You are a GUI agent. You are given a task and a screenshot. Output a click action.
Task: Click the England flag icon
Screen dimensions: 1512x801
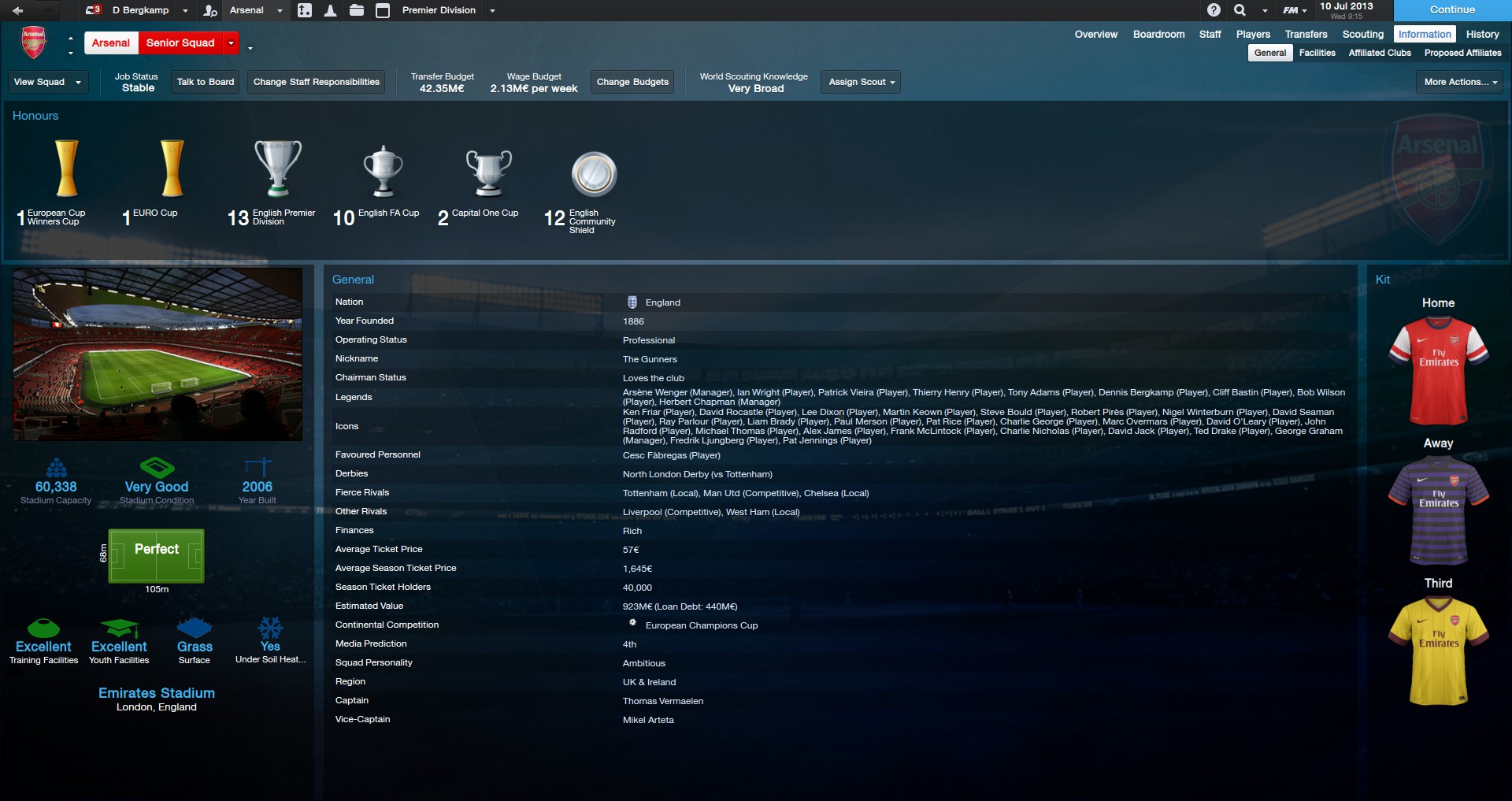coord(632,302)
